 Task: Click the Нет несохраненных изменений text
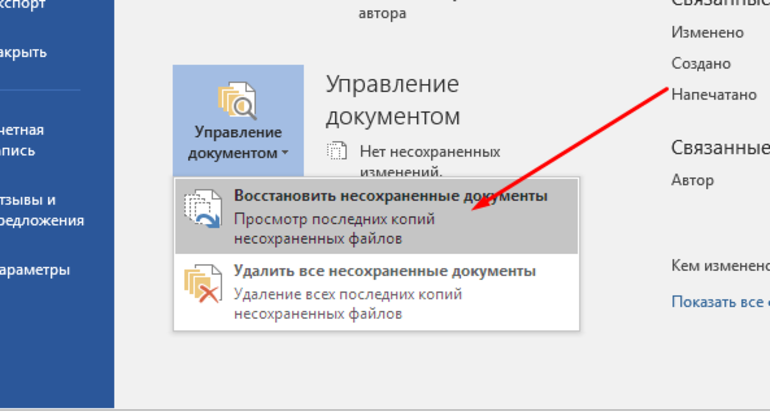430,161
